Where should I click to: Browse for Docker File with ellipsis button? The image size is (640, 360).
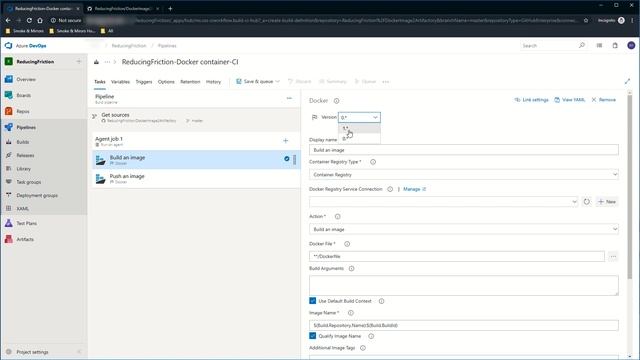pyautogui.click(x=613, y=256)
